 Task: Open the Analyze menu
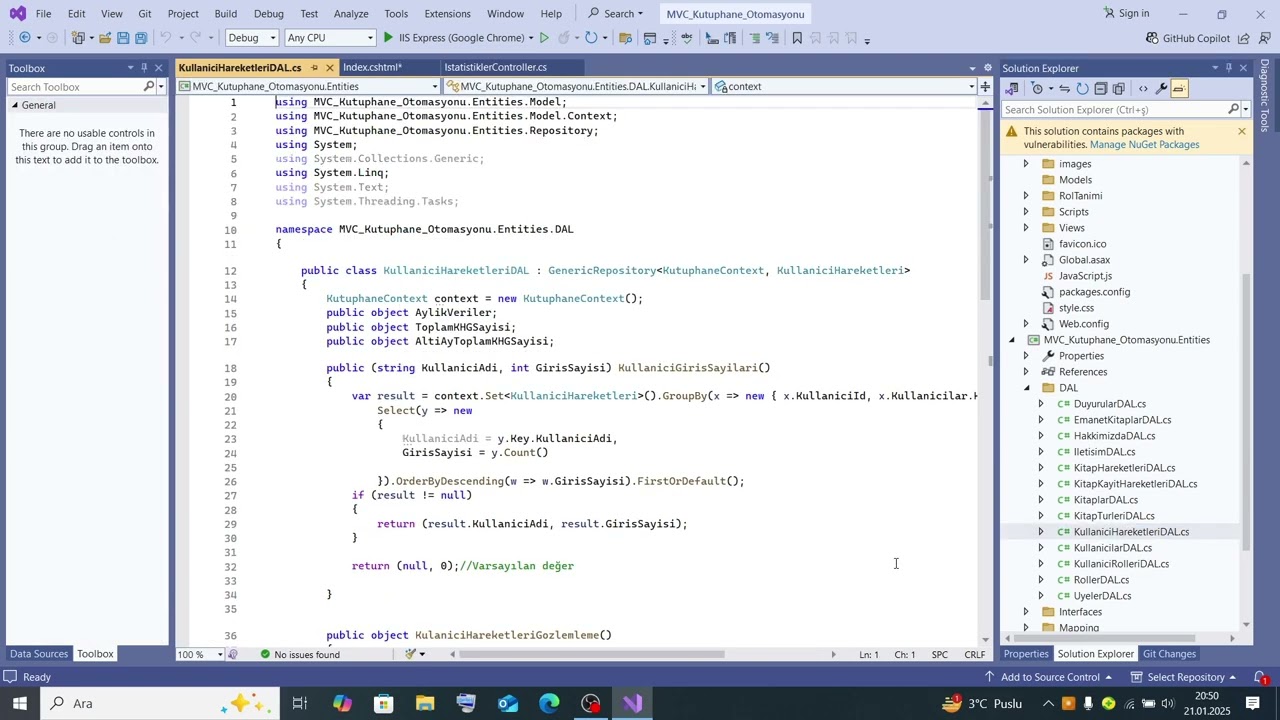(x=351, y=14)
